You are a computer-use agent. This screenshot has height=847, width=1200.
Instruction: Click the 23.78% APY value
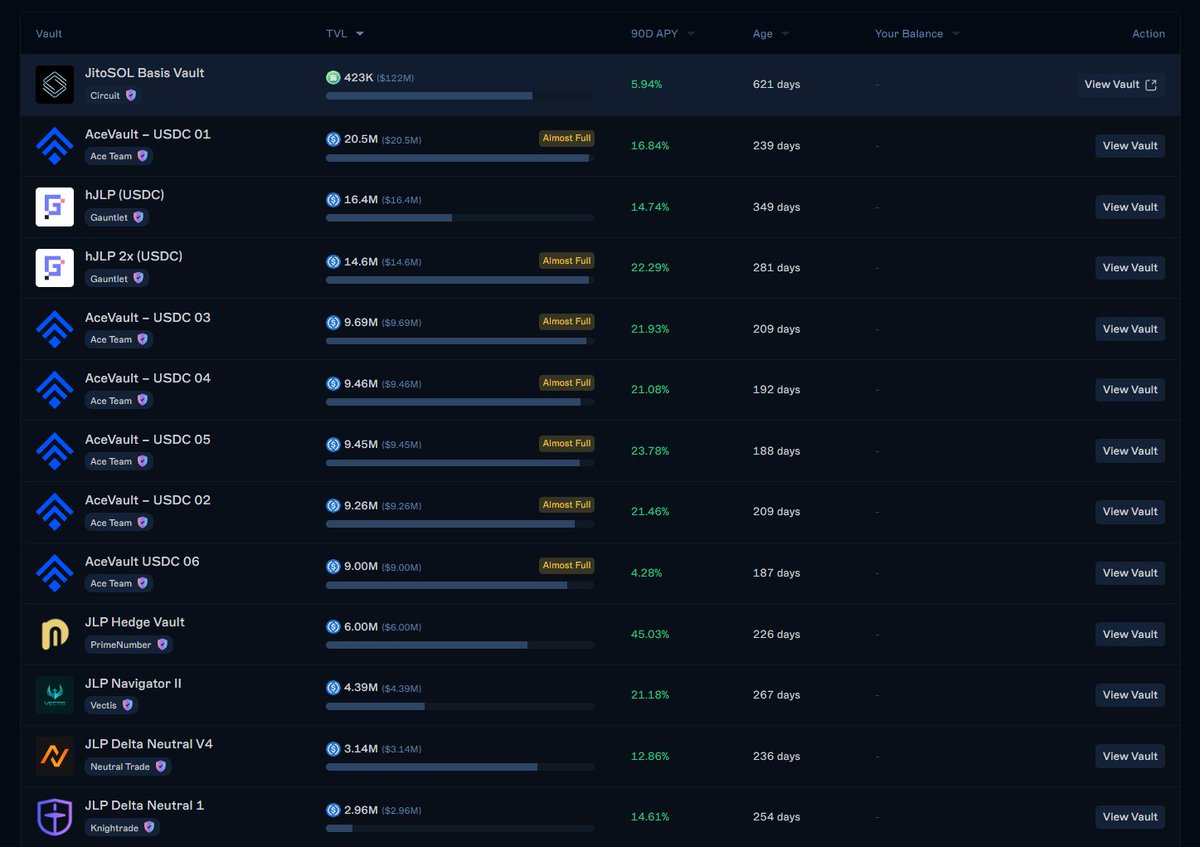coord(650,451)
